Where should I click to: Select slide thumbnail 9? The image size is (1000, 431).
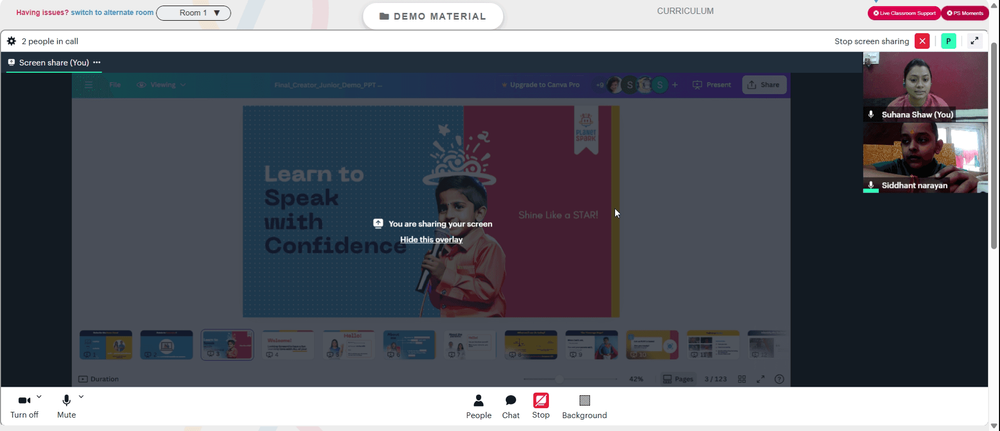coord(592,345)
